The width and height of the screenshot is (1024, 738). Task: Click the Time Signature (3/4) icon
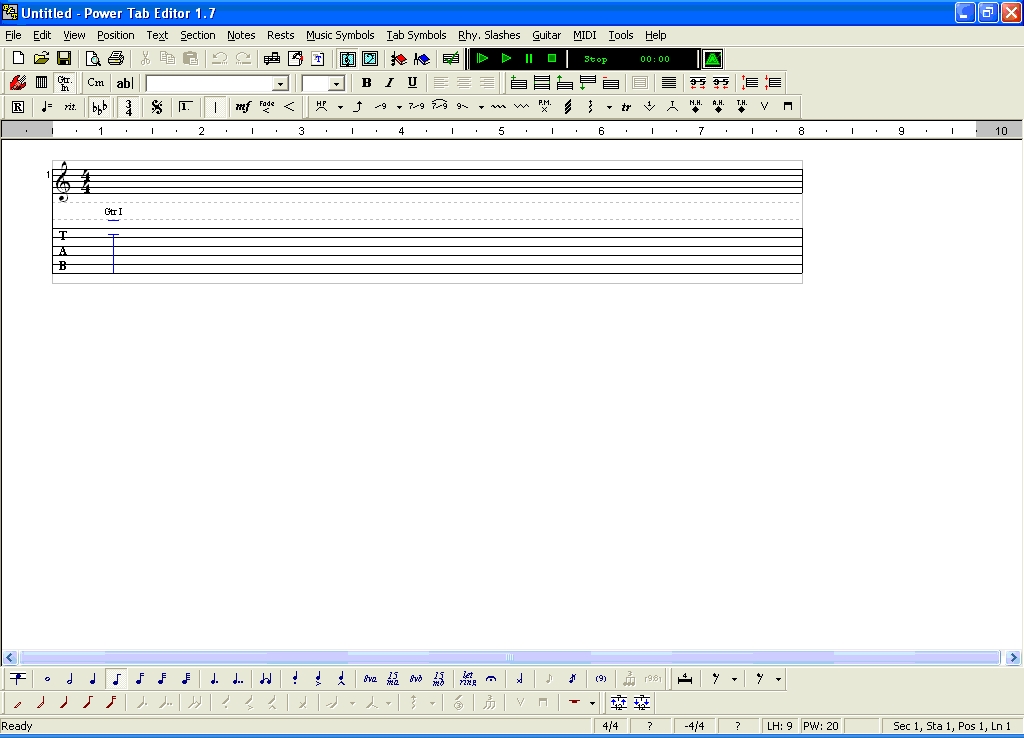click(x=127, y=106)
